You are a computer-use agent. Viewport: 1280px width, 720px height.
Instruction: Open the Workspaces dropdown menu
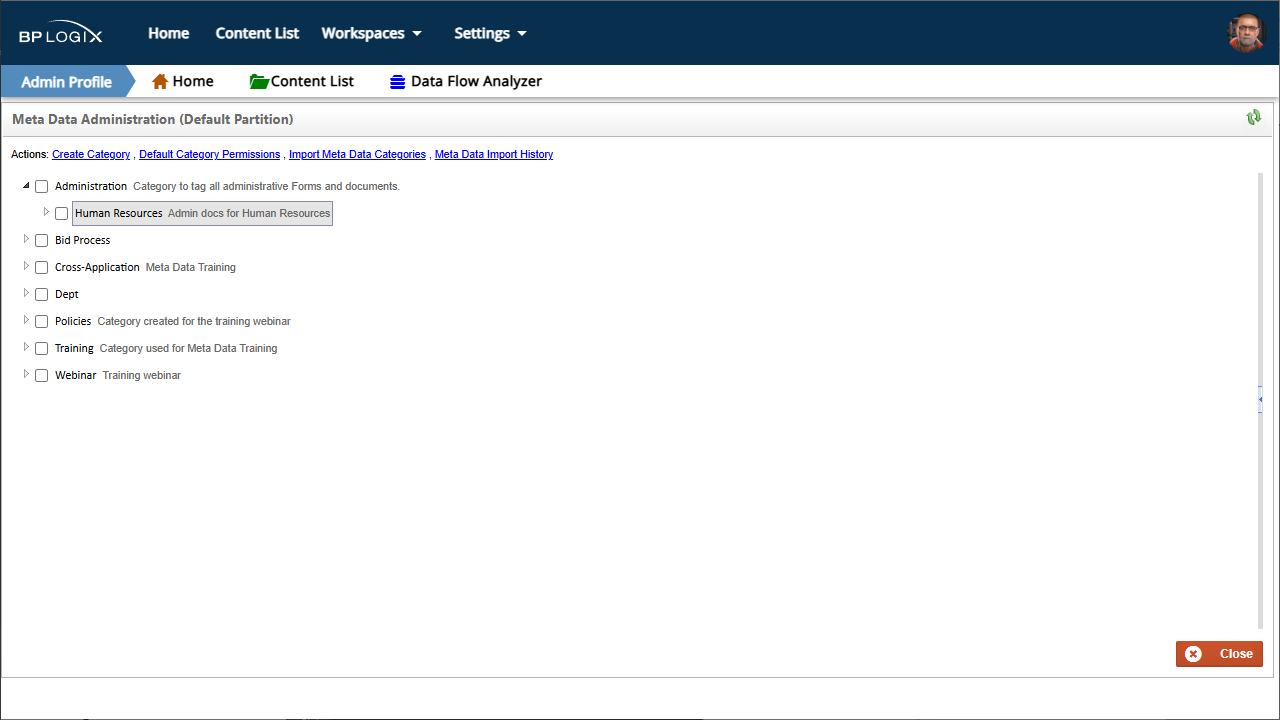(371, 33)
